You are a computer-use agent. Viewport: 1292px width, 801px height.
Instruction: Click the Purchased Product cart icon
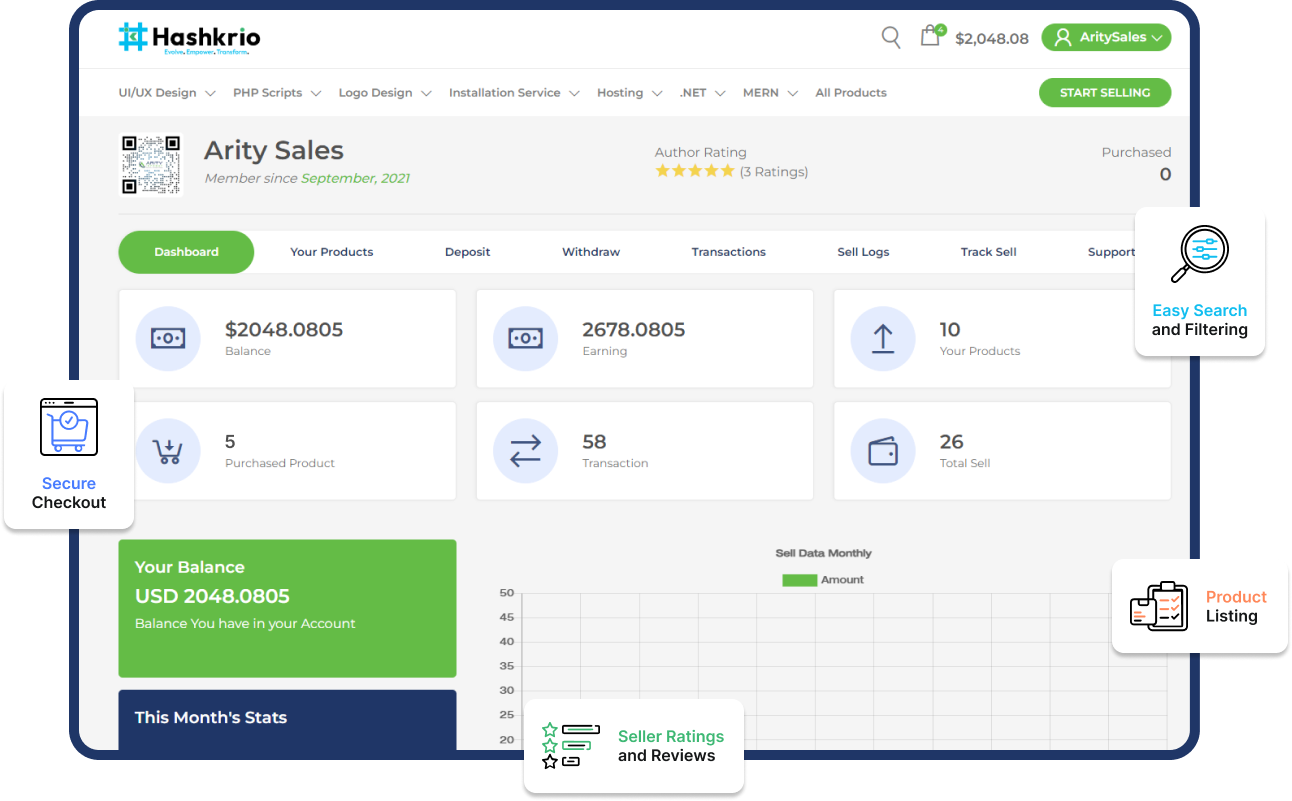click(x=168, y=451)
